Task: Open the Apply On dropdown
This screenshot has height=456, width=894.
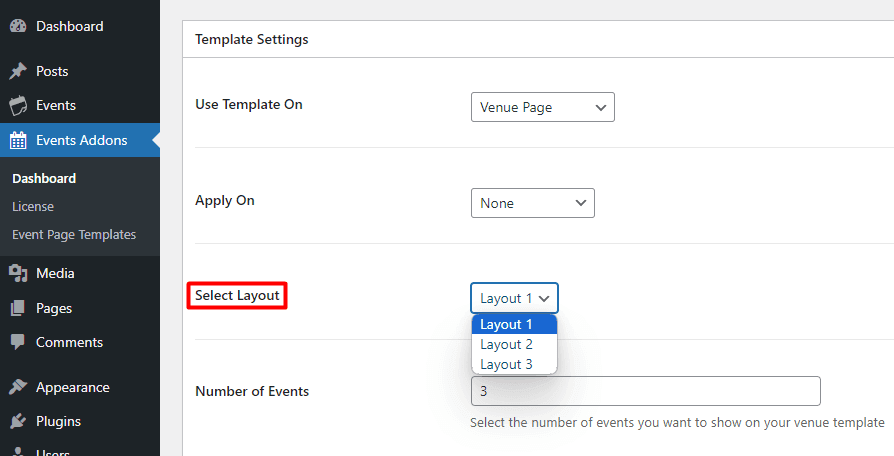Action: click(532, 203)
